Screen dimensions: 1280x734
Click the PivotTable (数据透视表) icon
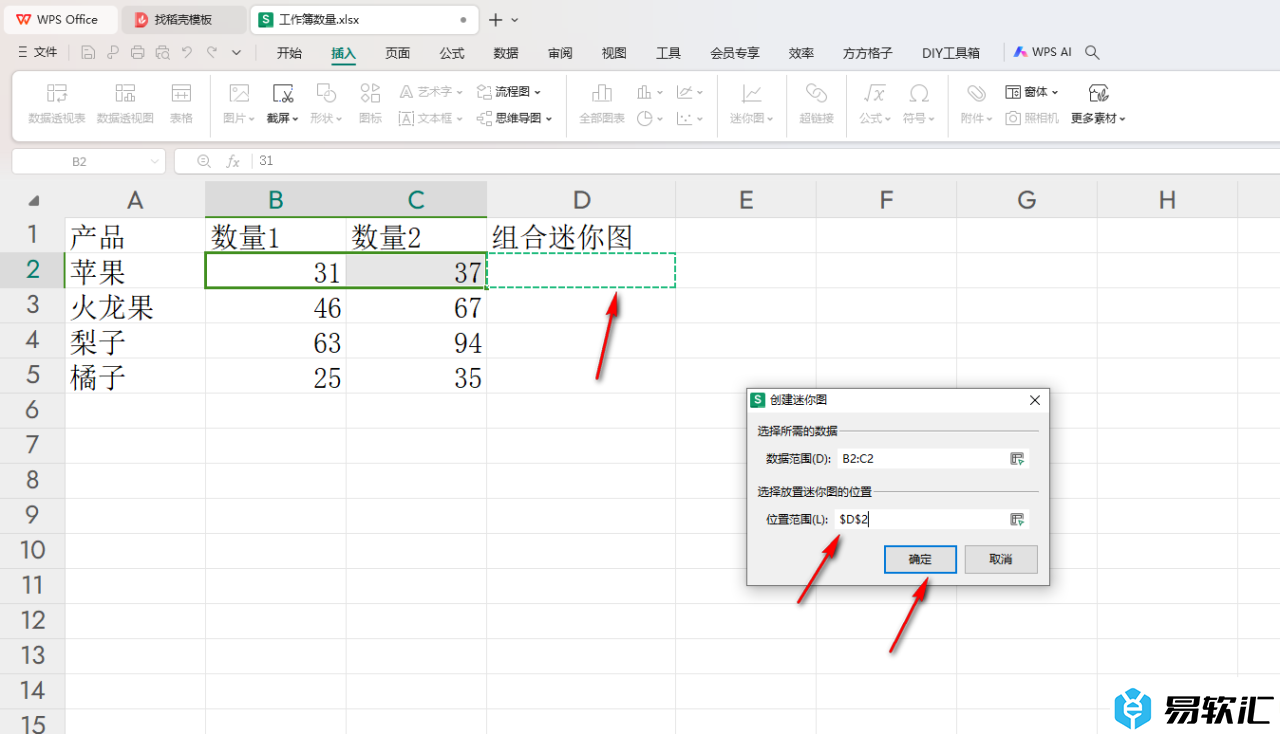tap(57, 94)
